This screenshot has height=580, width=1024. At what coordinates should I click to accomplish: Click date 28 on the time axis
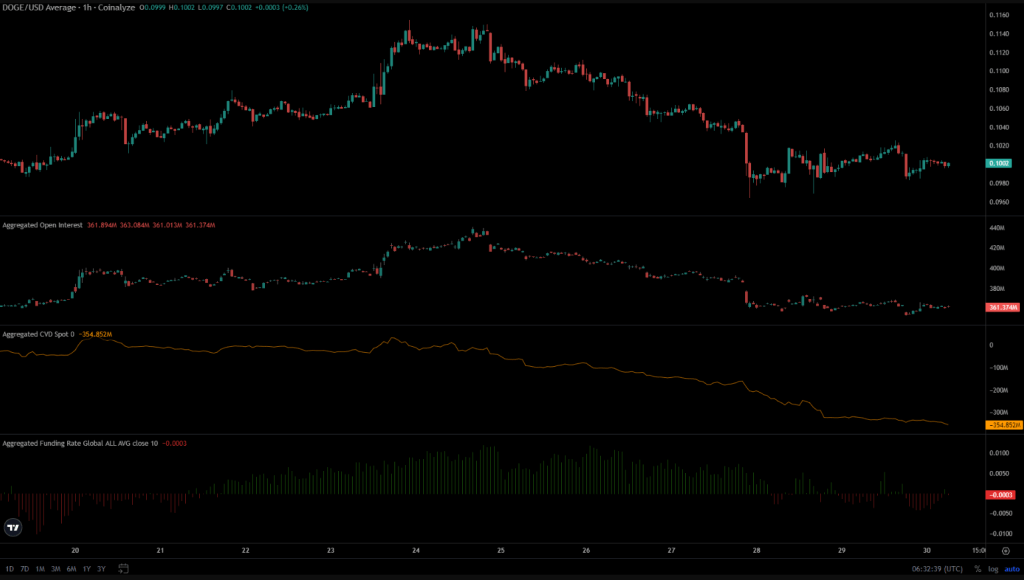coord(756,551)
